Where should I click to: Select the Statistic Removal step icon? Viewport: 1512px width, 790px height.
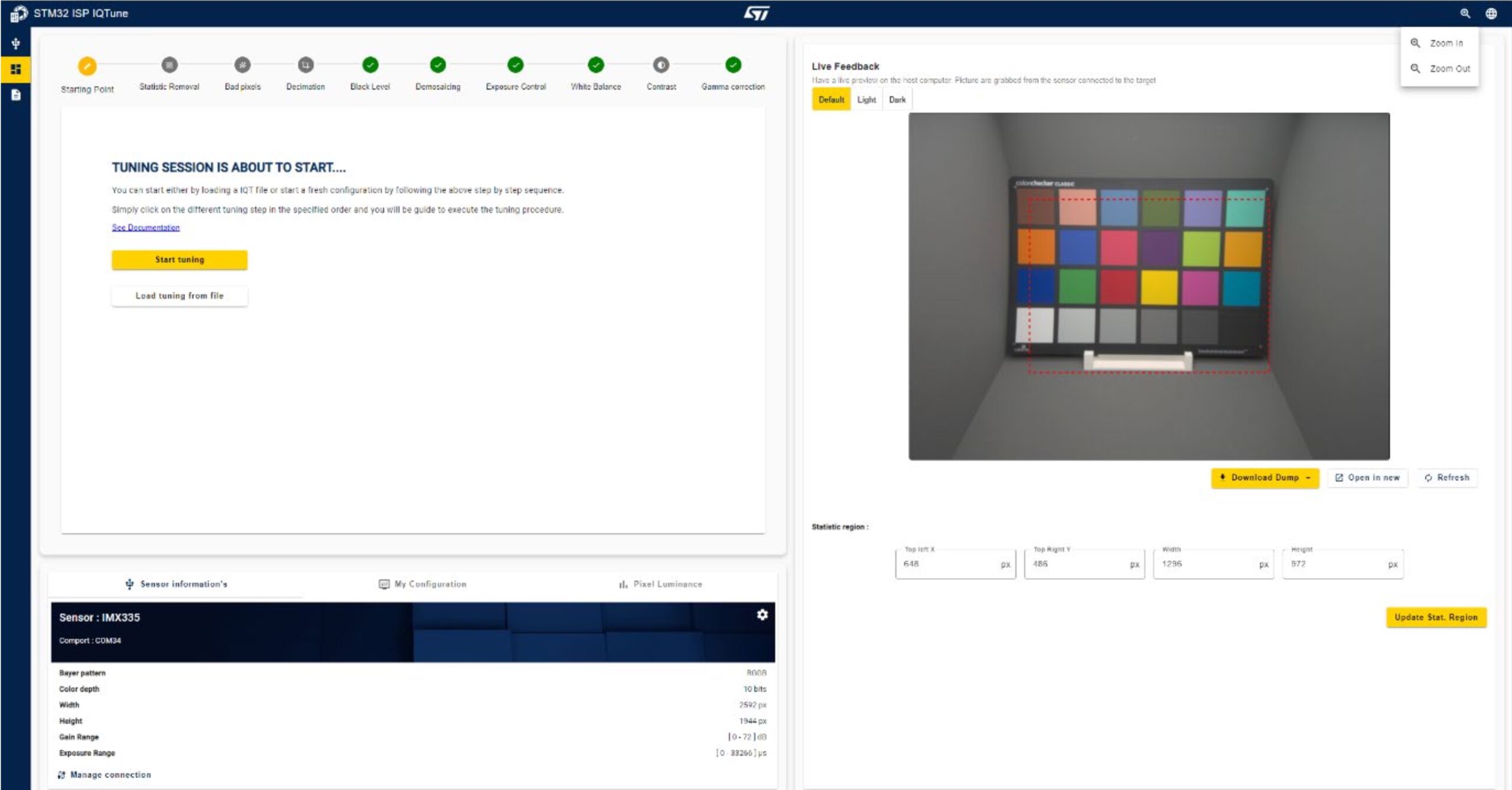click(x=170, y=65)
